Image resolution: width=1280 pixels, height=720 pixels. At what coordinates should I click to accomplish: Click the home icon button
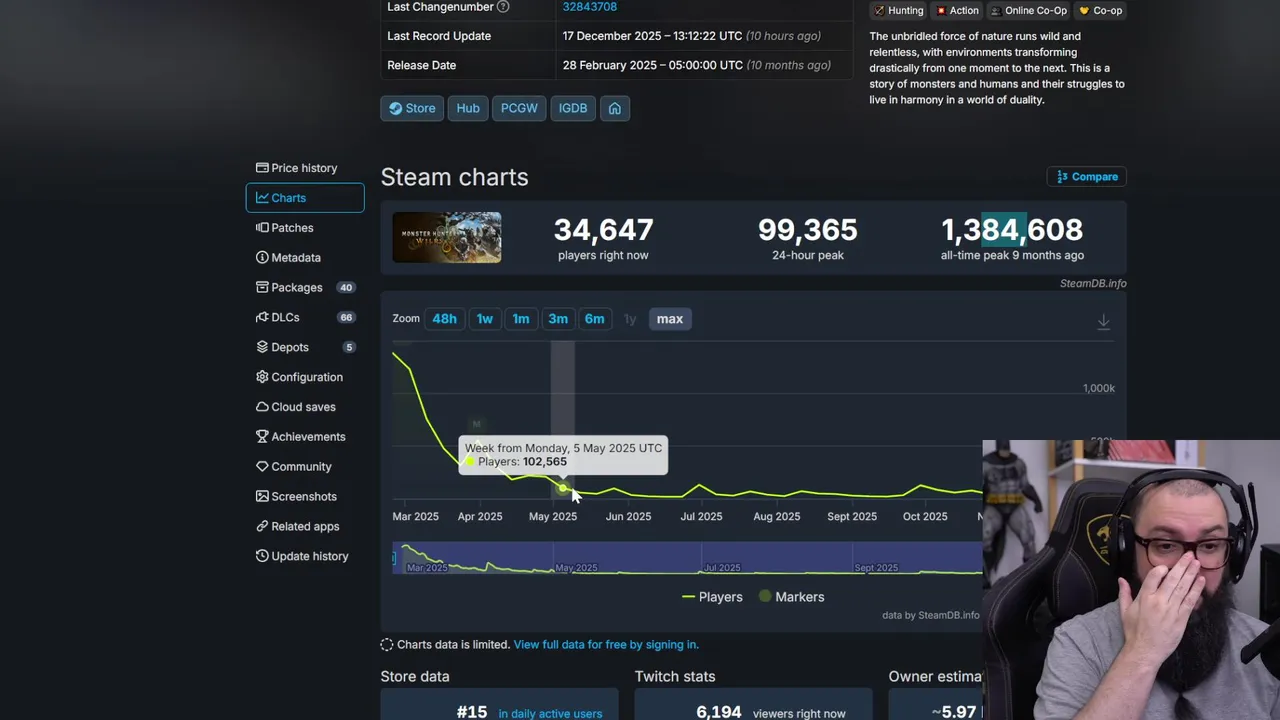coord(615,108)
